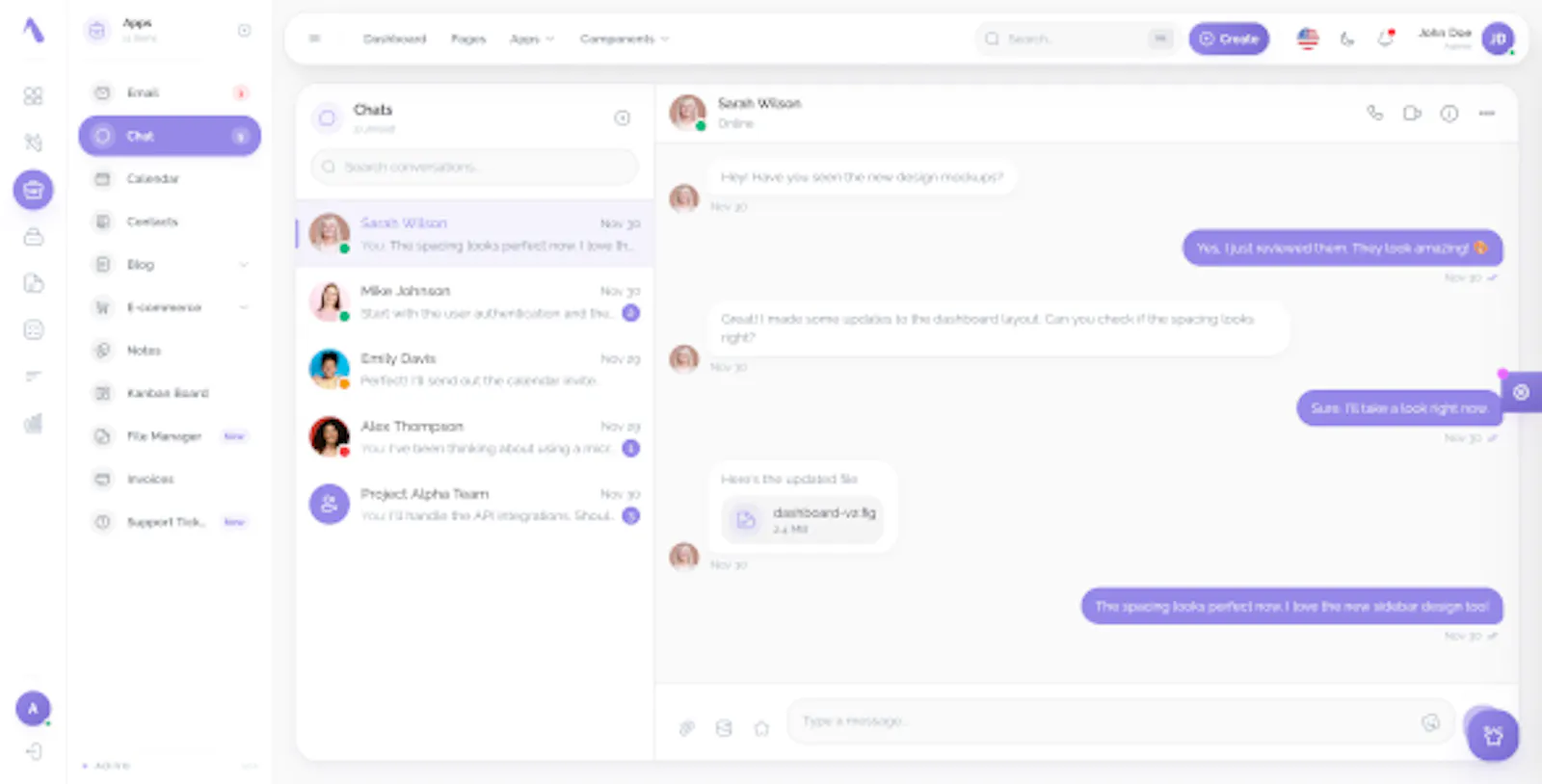Viewport: 1542px width, 784px height.
Task: Click the new chat plus icon
Action: pos(623,118)
